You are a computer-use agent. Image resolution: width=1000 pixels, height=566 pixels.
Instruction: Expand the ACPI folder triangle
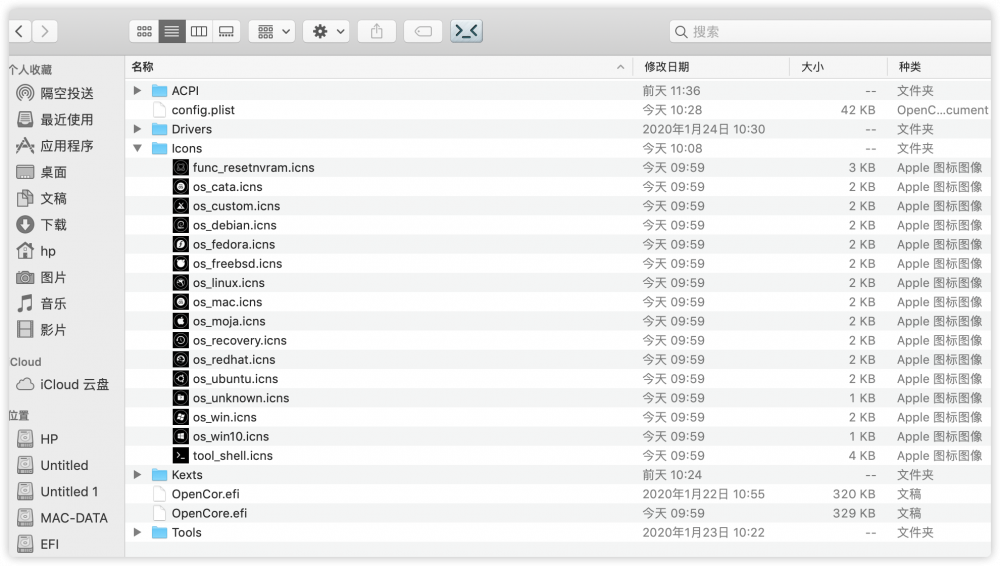tap(137, 91)
